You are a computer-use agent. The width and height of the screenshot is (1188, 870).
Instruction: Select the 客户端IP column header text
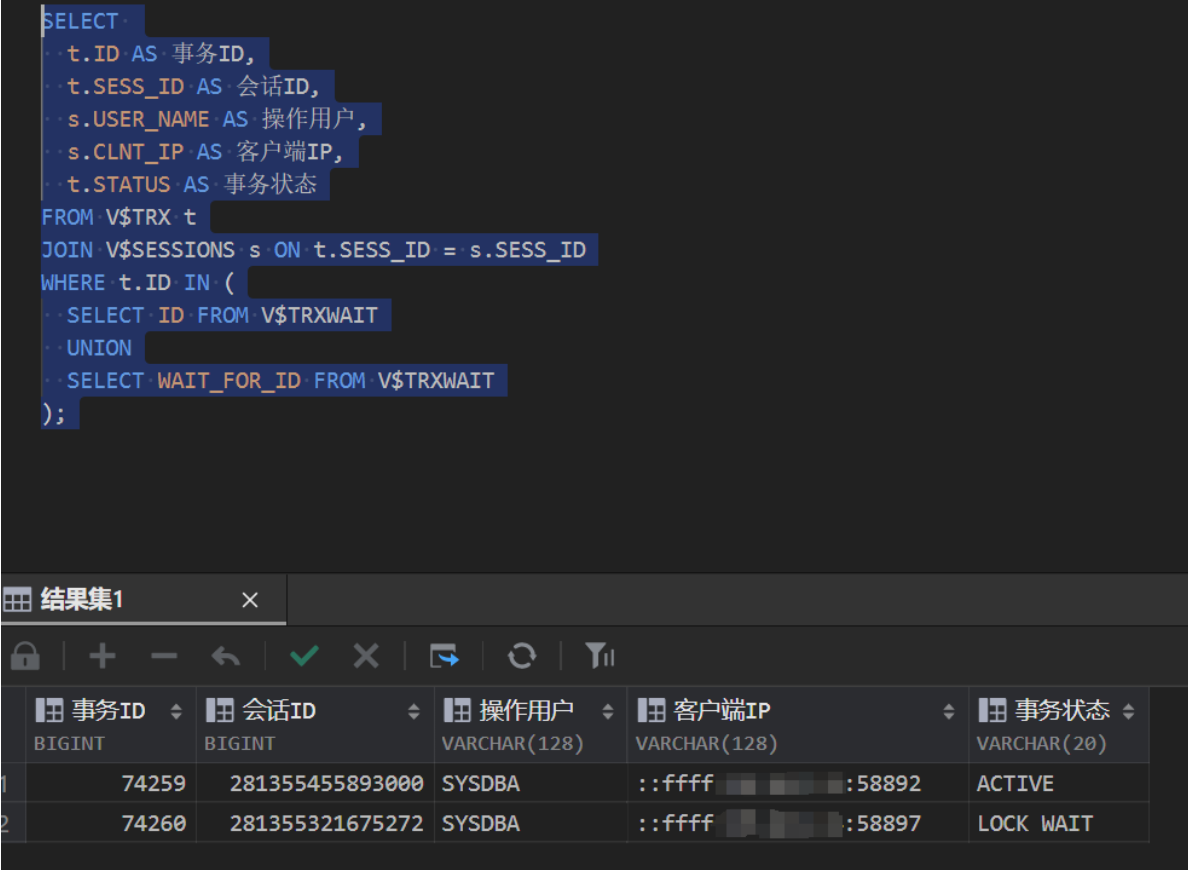(722, 710)
